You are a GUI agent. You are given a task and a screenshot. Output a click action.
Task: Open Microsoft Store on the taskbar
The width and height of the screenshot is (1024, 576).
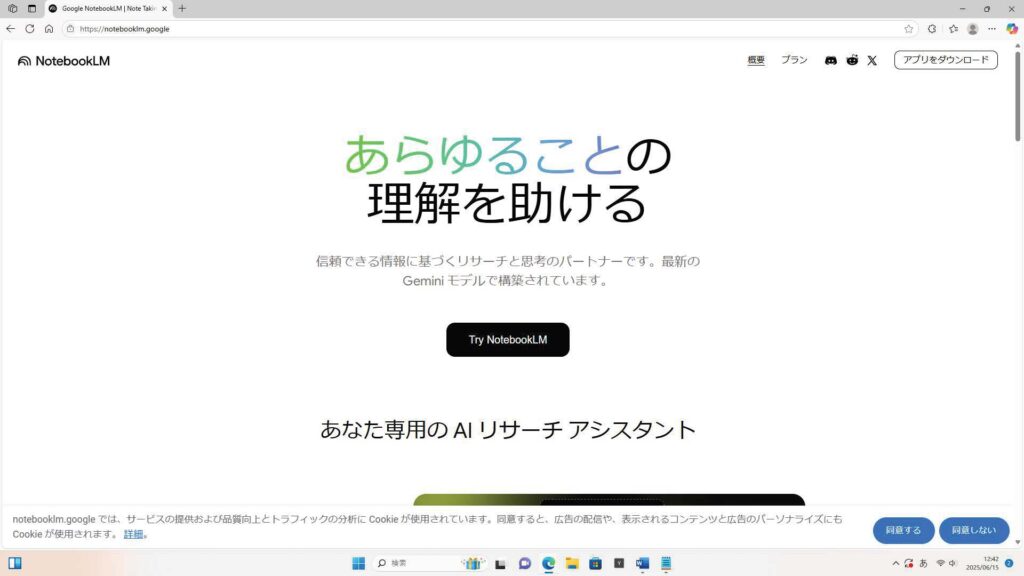(595, 563)
